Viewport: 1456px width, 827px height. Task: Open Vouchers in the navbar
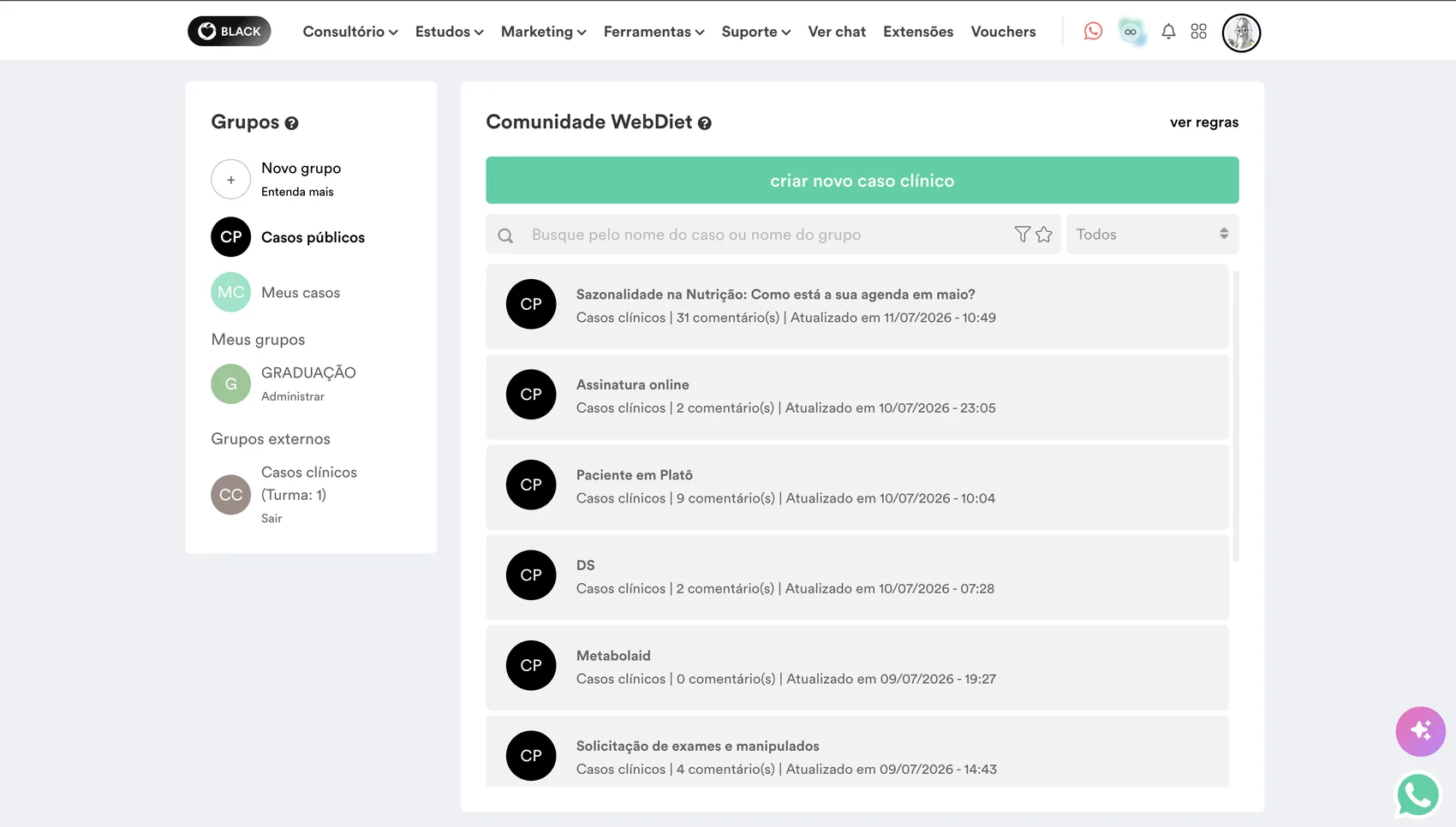click(x=1003, y=32)
